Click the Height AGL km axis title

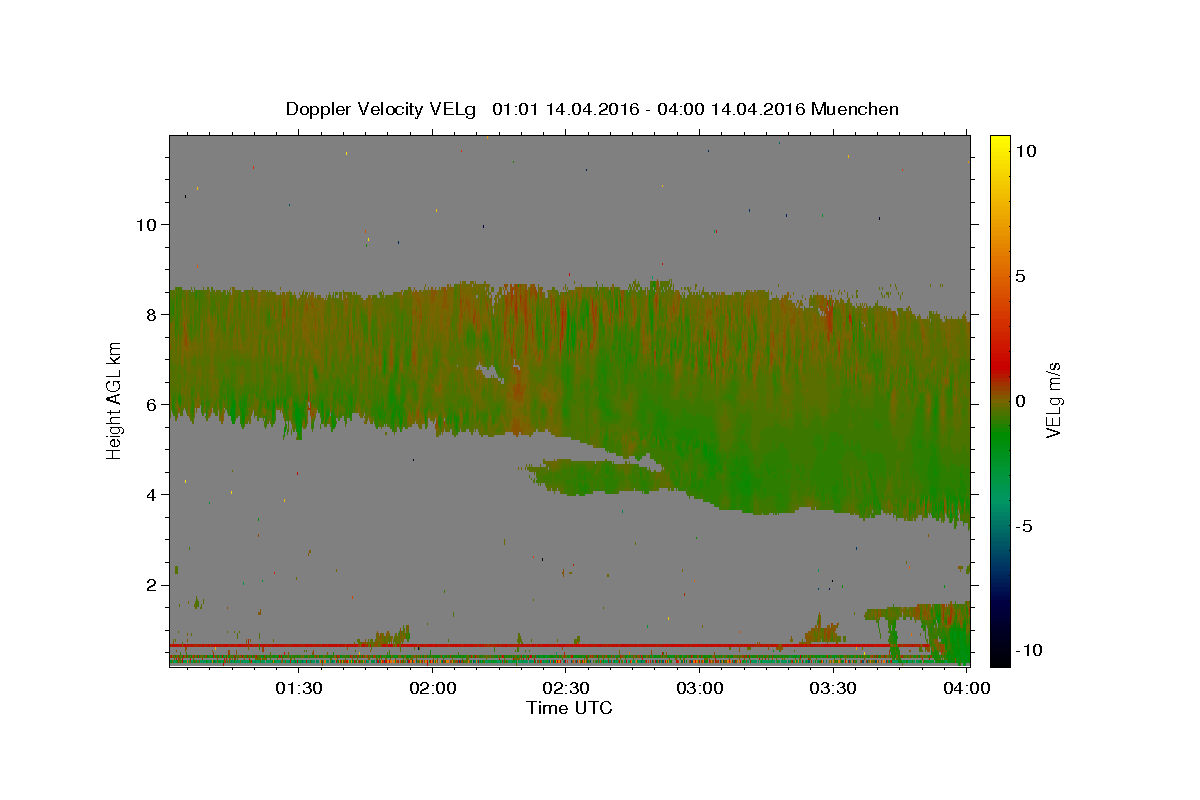[115, 400]
